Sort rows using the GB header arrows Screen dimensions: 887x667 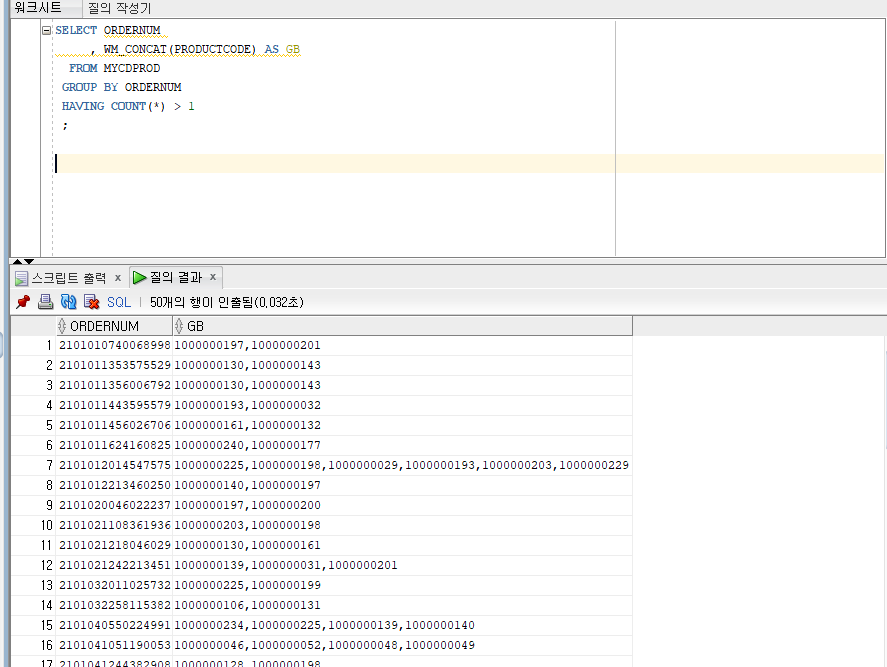[x=180, y=325]
